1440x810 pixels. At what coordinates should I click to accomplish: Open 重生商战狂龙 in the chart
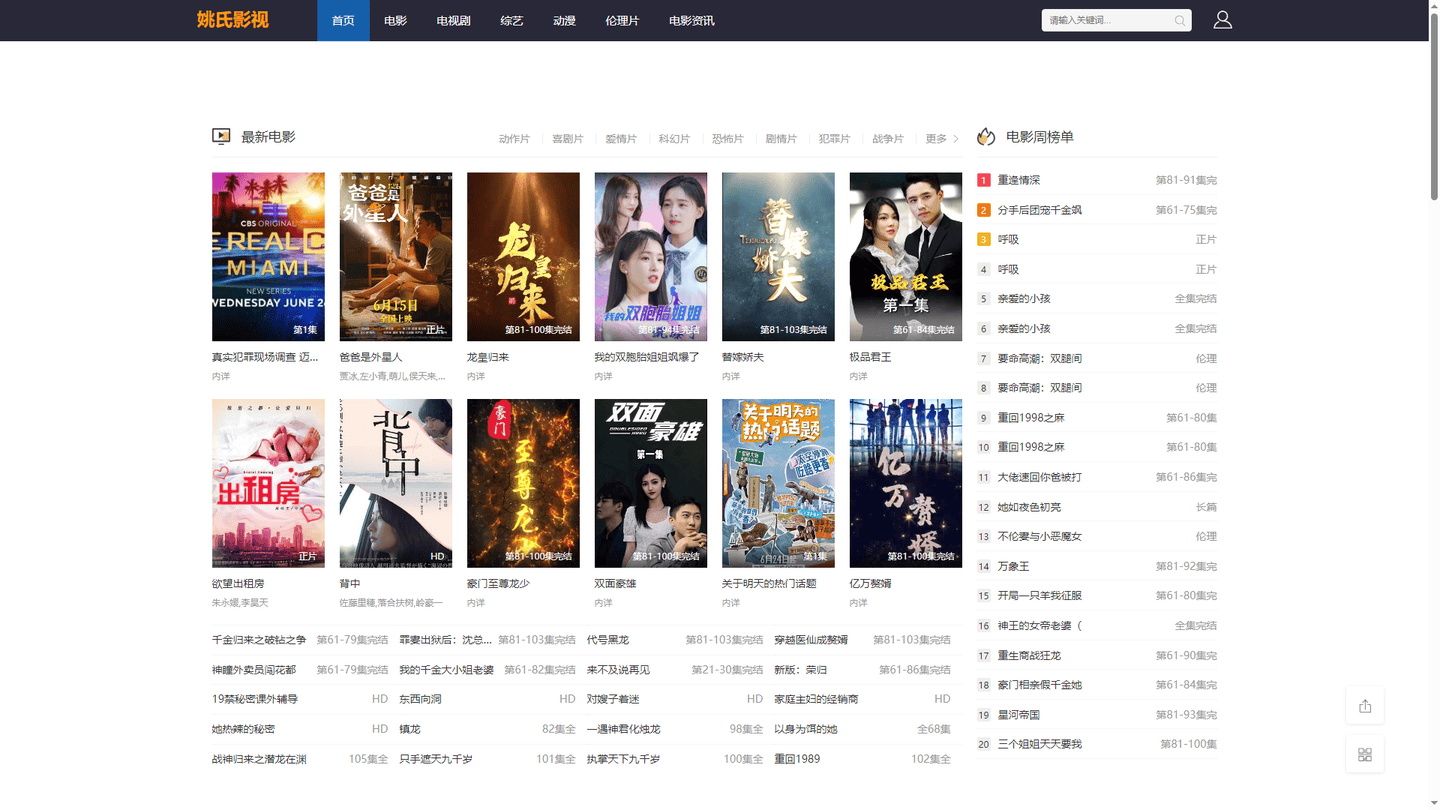(1030, 655)
